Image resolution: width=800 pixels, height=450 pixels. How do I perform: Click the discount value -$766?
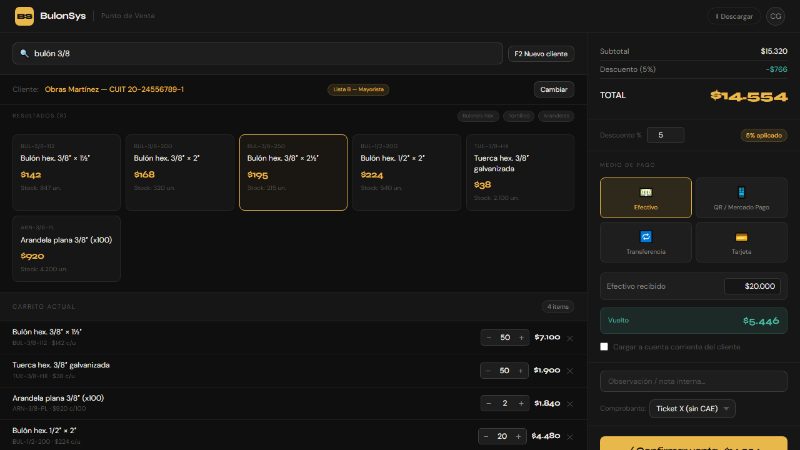(x=776, y=69)
